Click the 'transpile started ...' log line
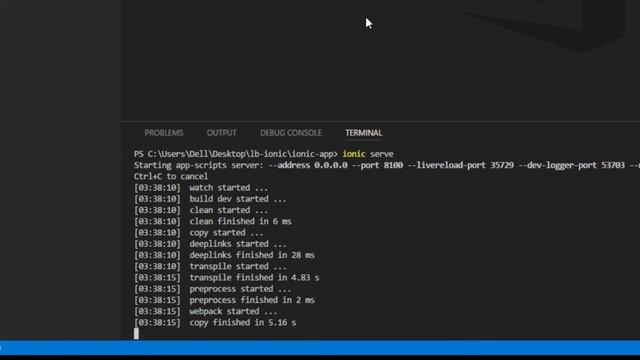 click(210, 267)
